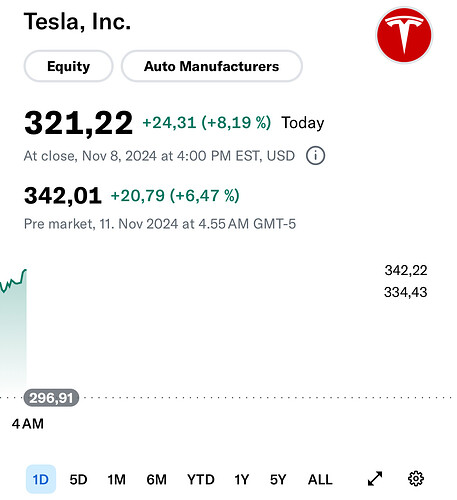This screenshot has width=457, height=500.
Task: Click the Equity tag button
Action: coord(68,66)
